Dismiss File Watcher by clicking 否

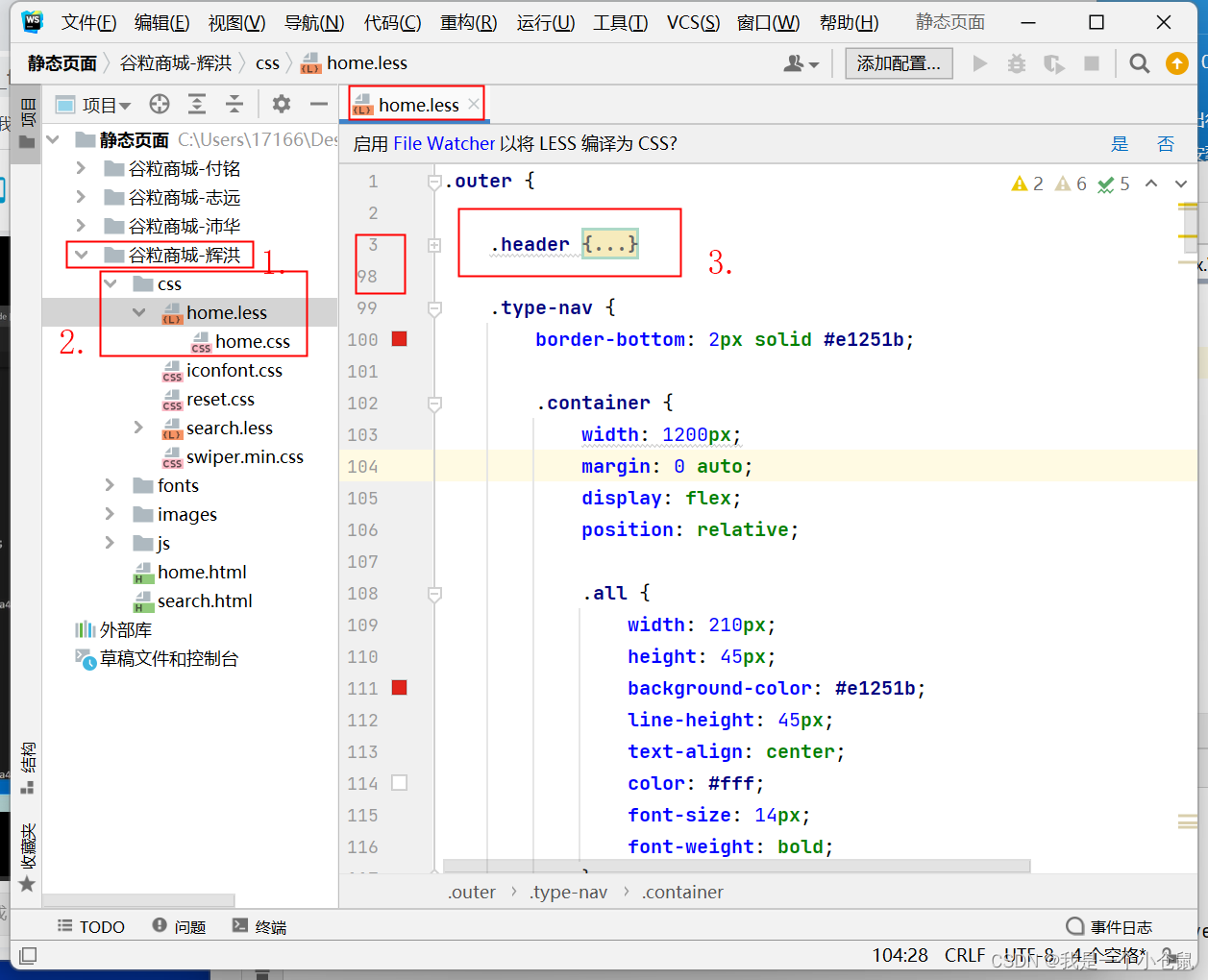tap(1166, 144)
